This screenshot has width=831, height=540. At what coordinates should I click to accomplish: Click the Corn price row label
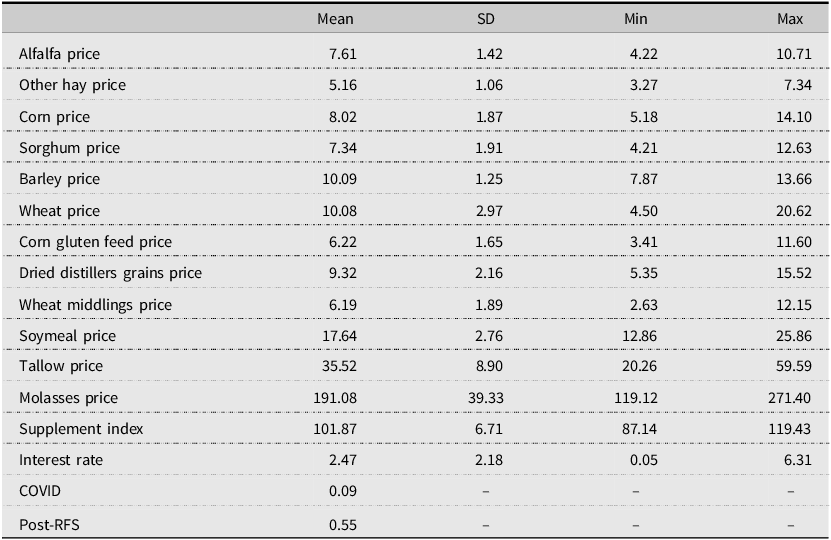tap(55, 117)
